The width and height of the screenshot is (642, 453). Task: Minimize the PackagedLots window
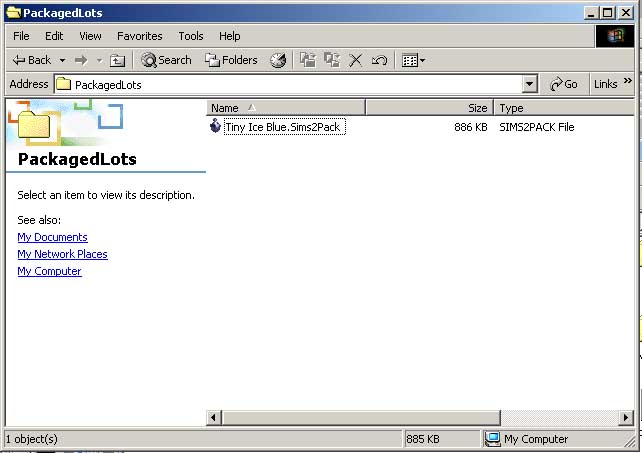tap(590, 13)
